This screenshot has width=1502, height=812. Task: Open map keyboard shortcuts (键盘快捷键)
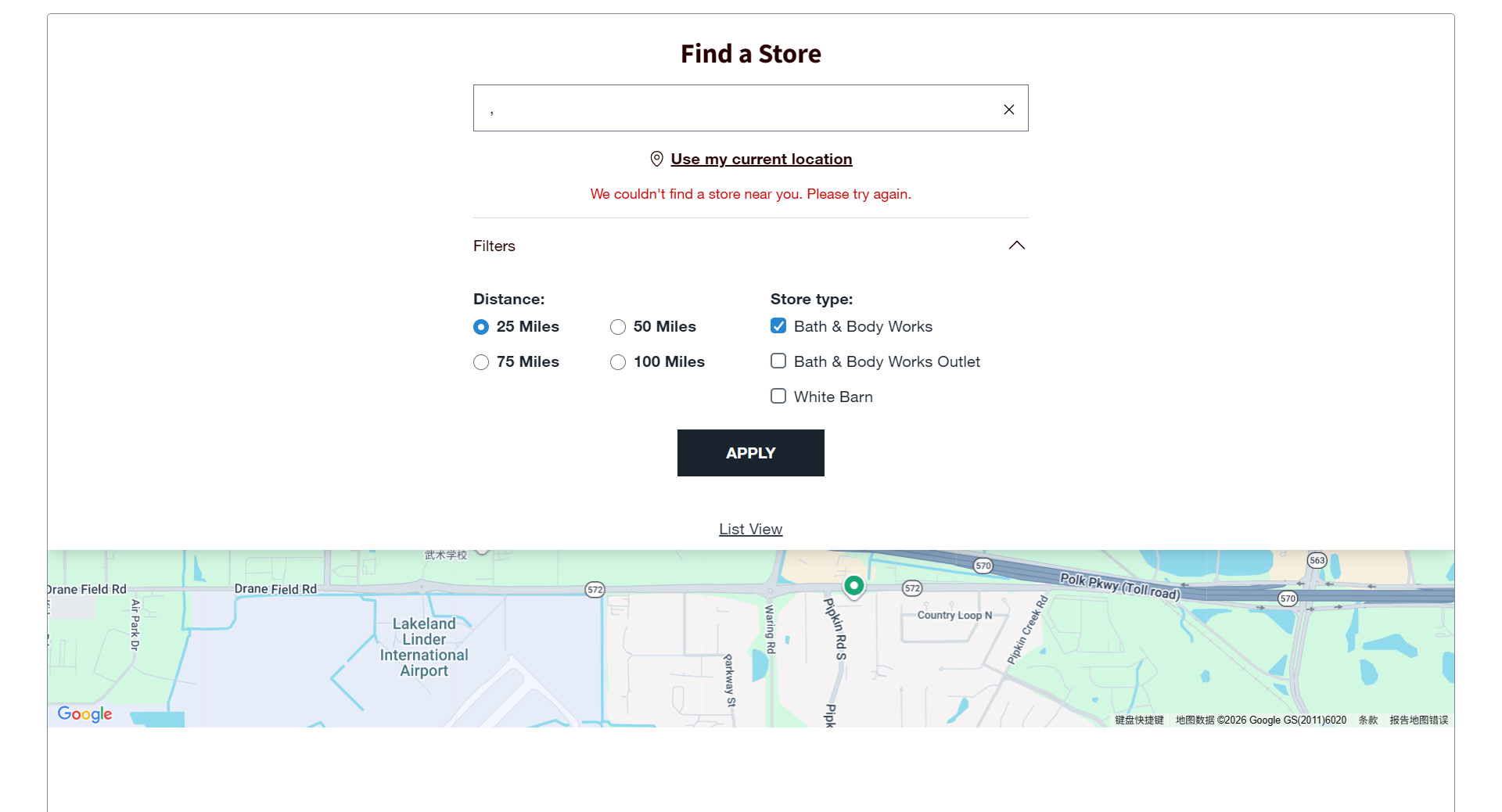coord(1139,720)
